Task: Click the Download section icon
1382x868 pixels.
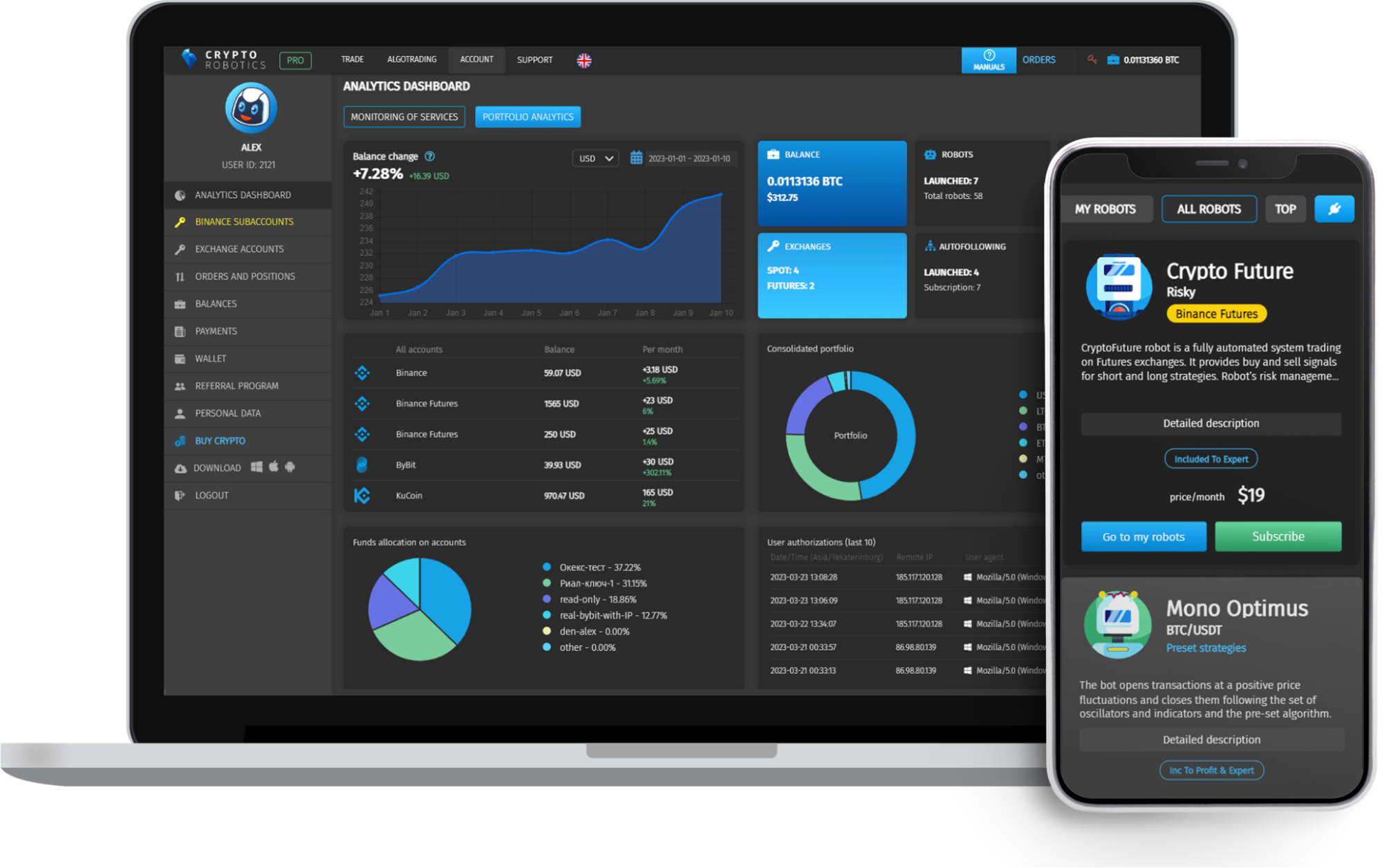Action: 180,466
